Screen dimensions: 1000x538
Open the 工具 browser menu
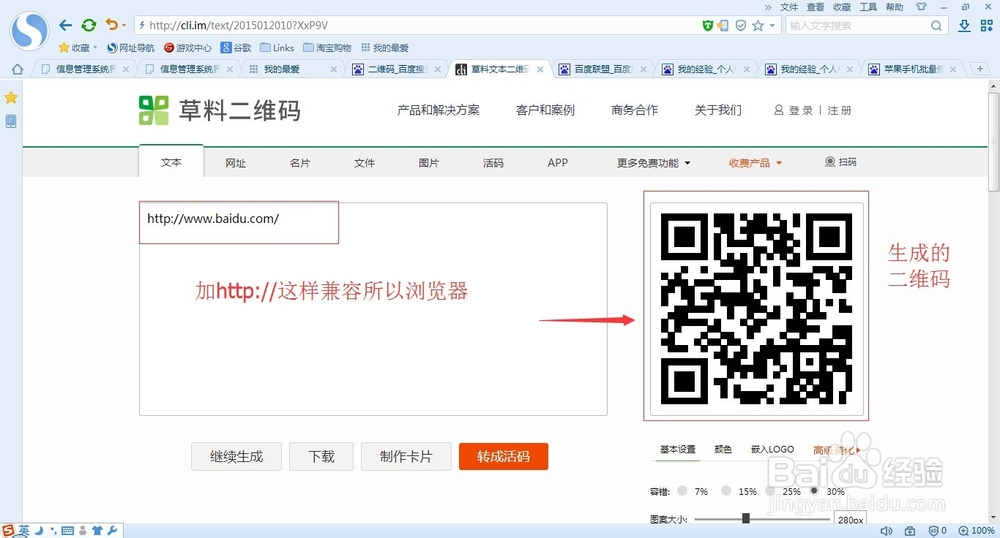(x=868, y=7)
